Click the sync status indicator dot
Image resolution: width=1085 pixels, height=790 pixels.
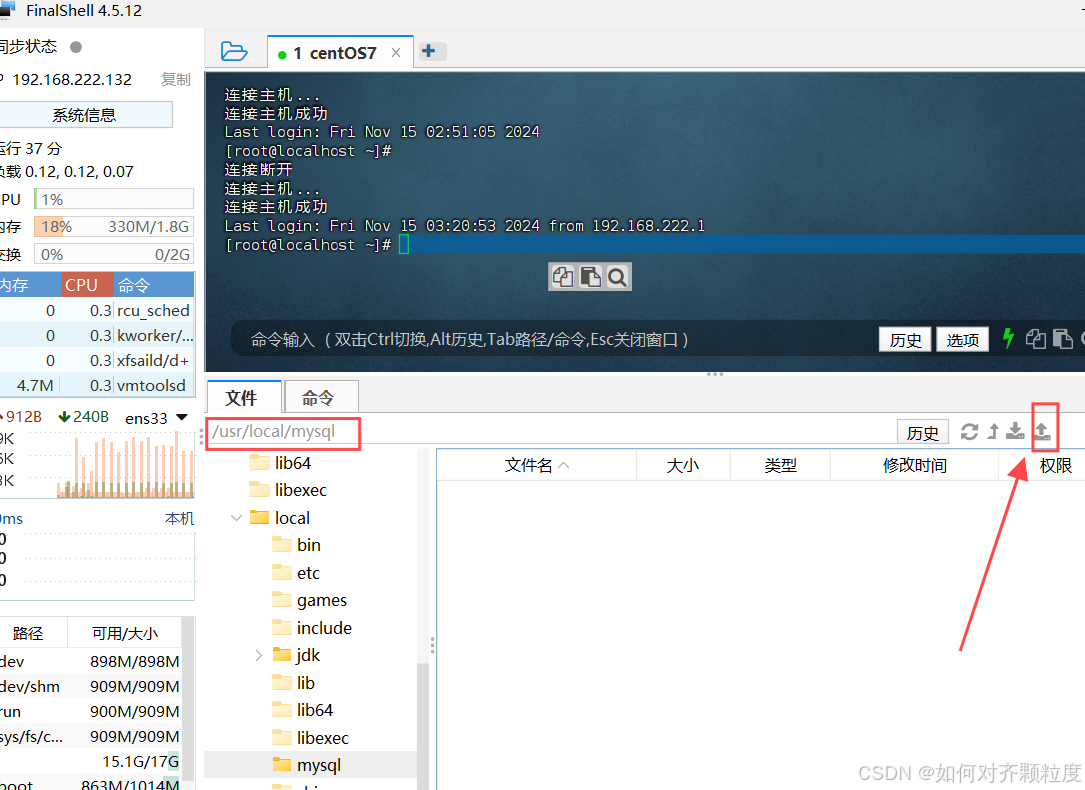click(76, 47)
